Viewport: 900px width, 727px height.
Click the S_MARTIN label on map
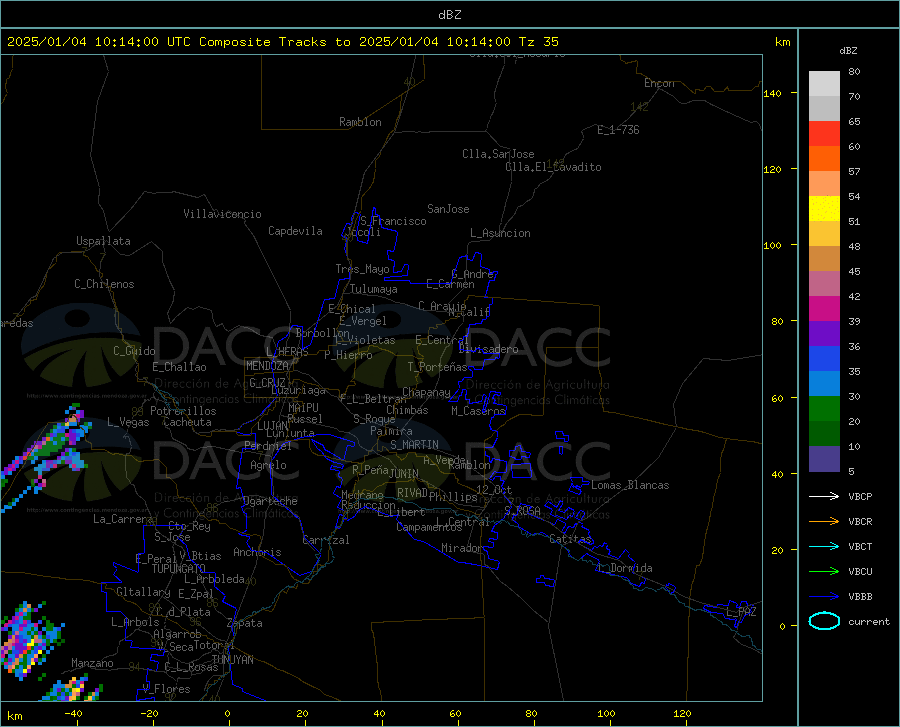tap(414, 445)
